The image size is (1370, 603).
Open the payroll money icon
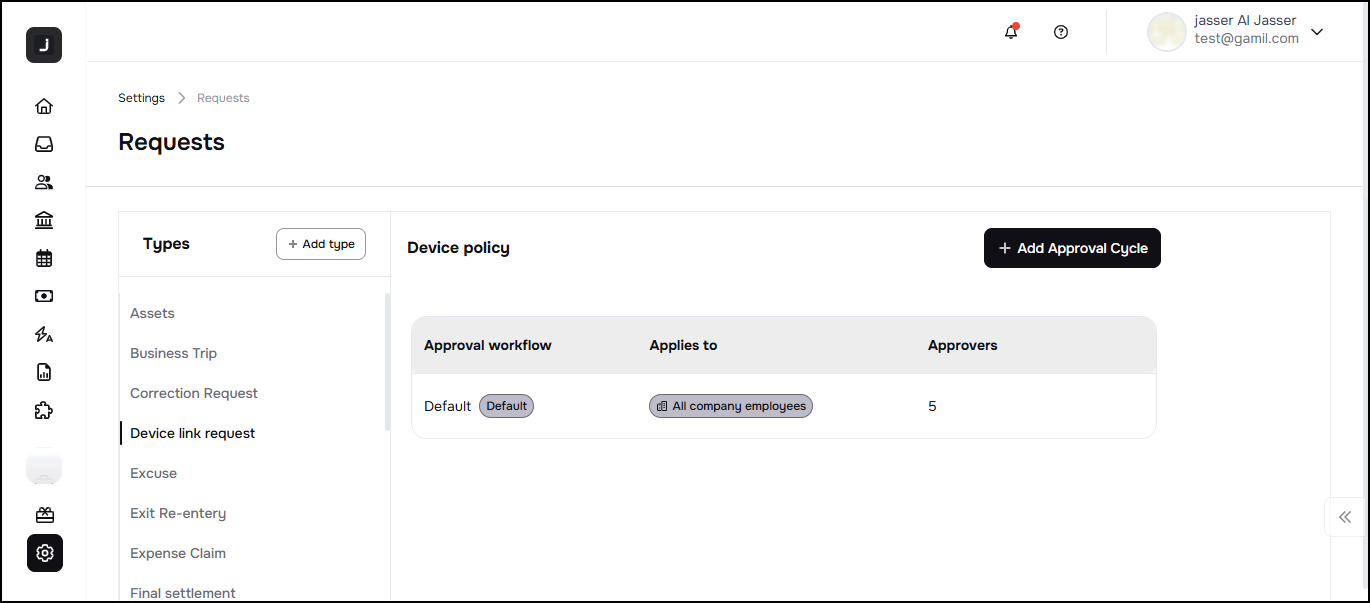(x=44, y=296)
